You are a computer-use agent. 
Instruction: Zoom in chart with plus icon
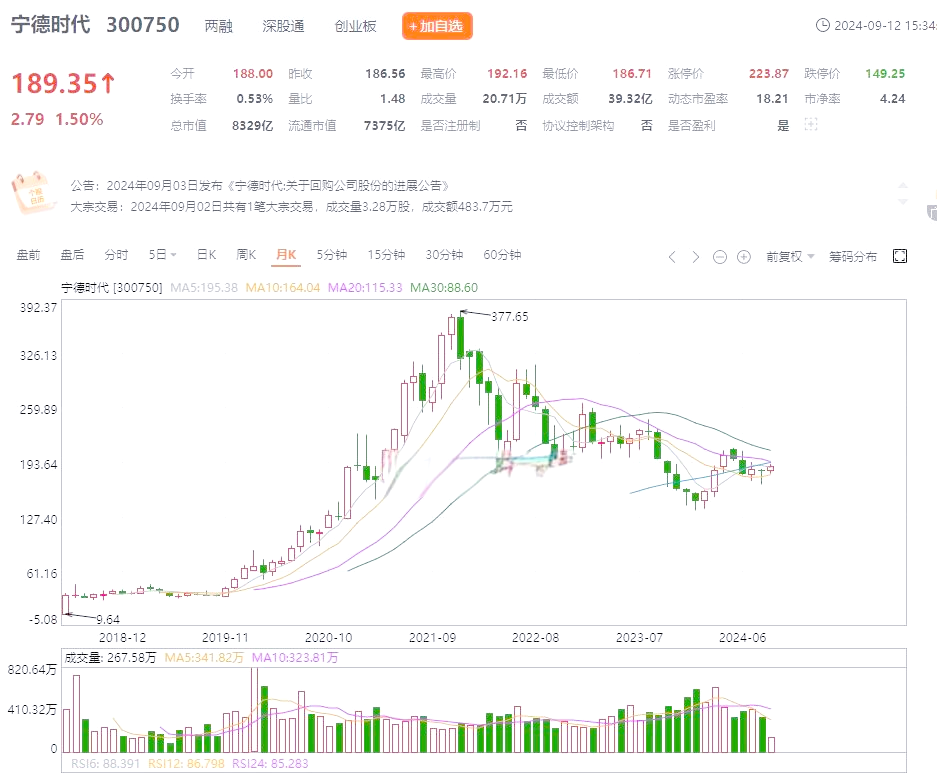click(x=743, y=257)
